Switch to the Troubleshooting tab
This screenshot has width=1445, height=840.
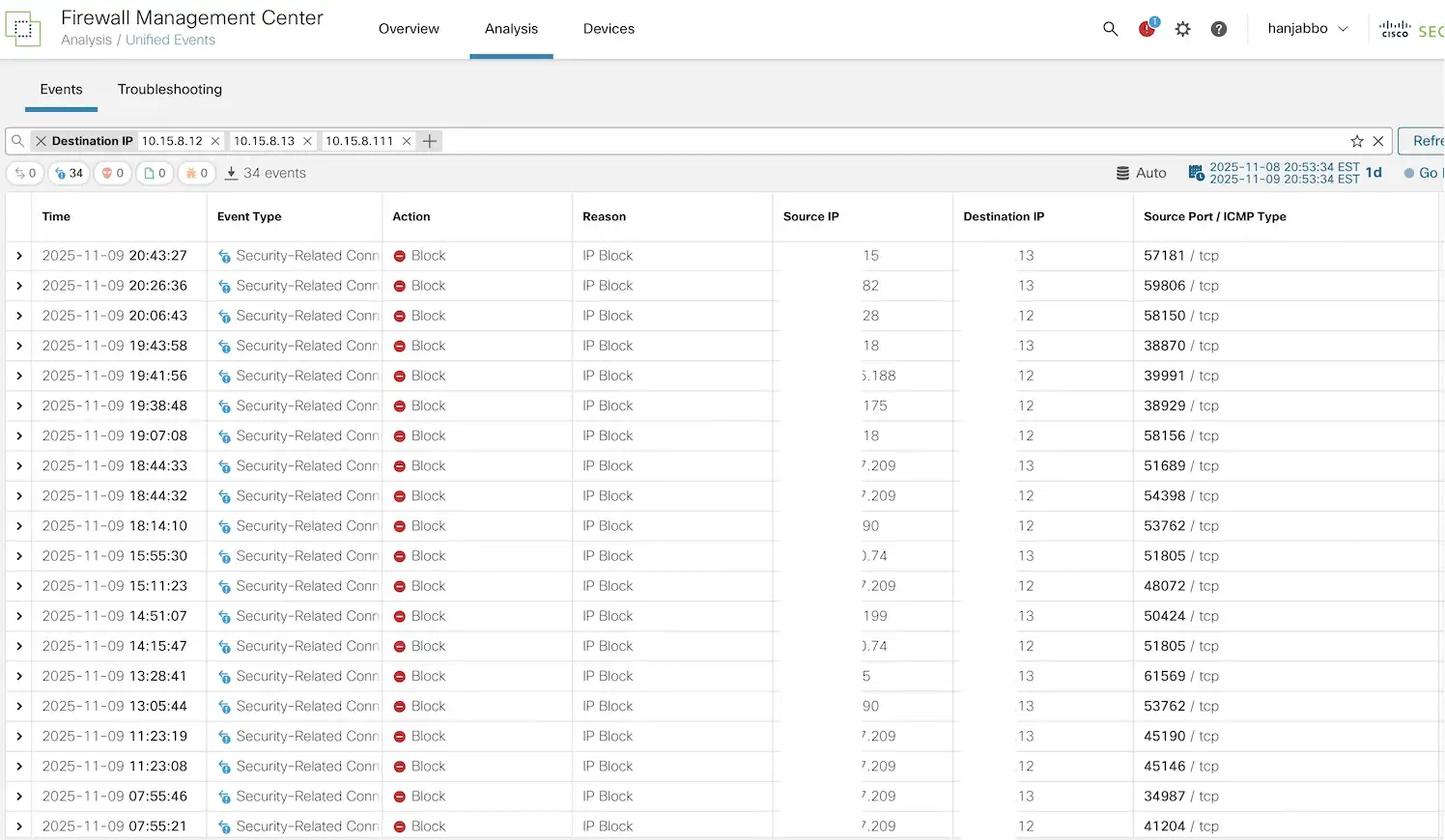(170, 89)
